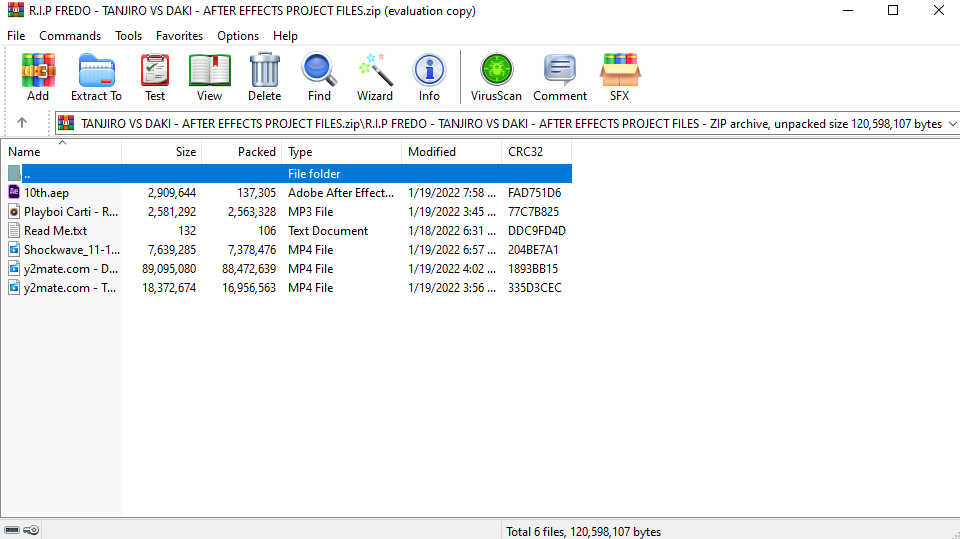Click the key password icon in status bar

[x=32, y=530]
